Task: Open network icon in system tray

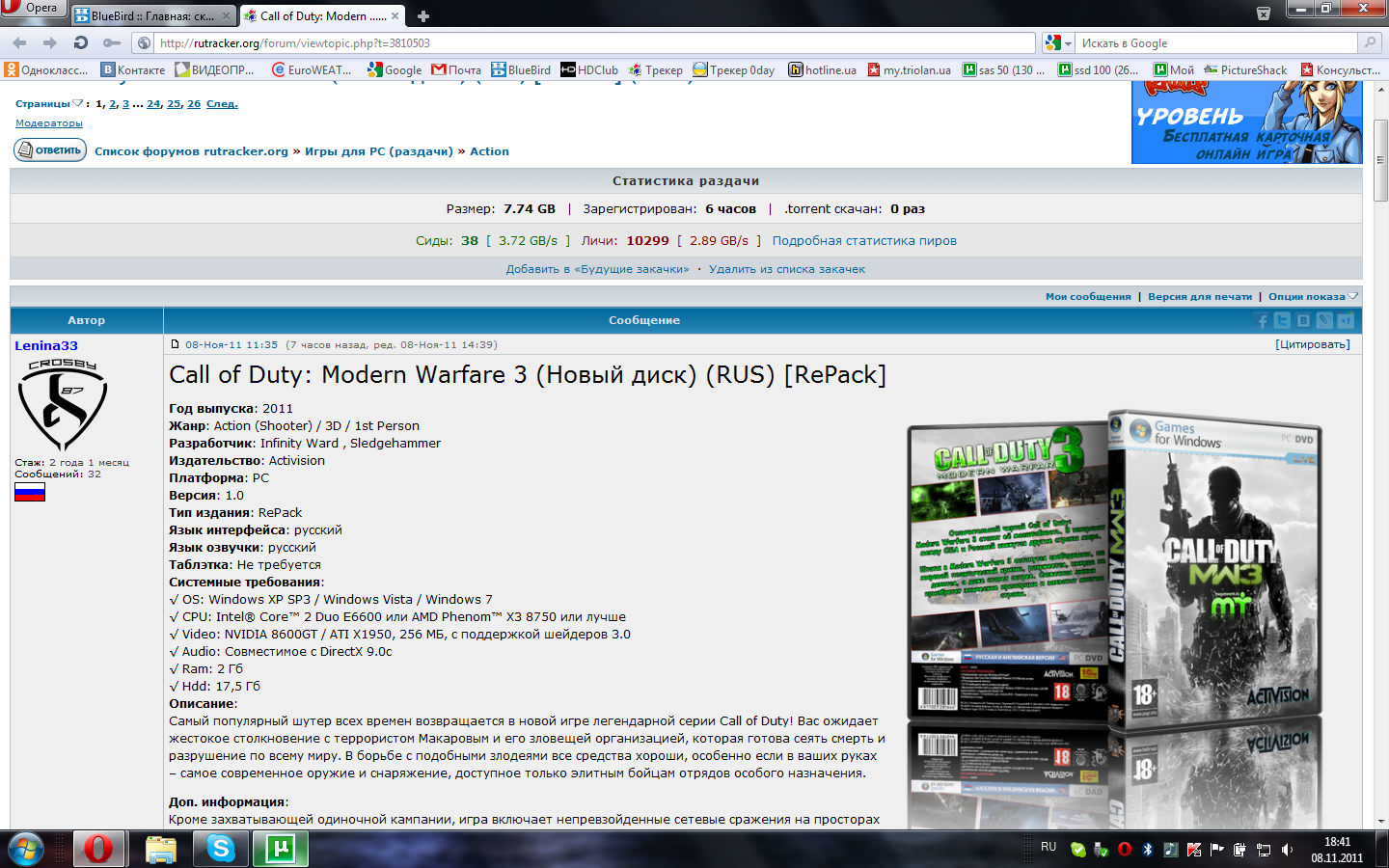Action: (x=1264, y=850)
